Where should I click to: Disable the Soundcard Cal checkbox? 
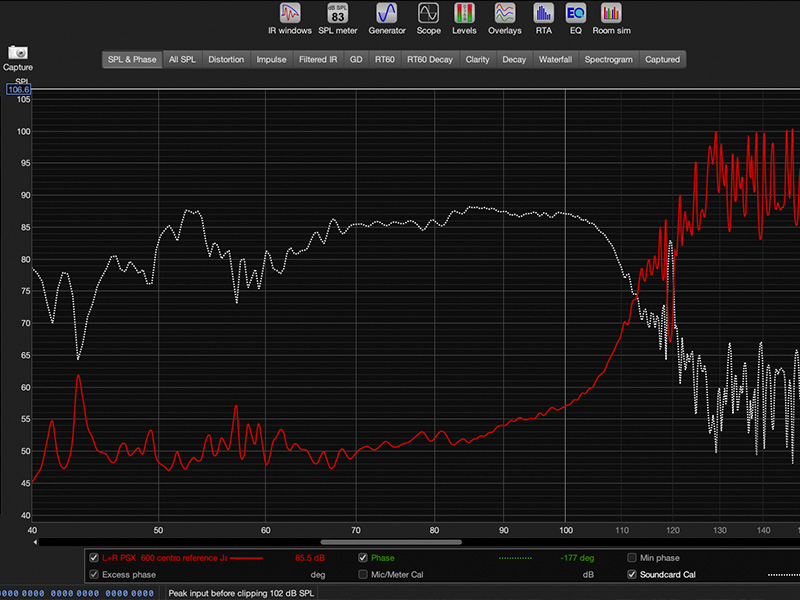[632, 575]
